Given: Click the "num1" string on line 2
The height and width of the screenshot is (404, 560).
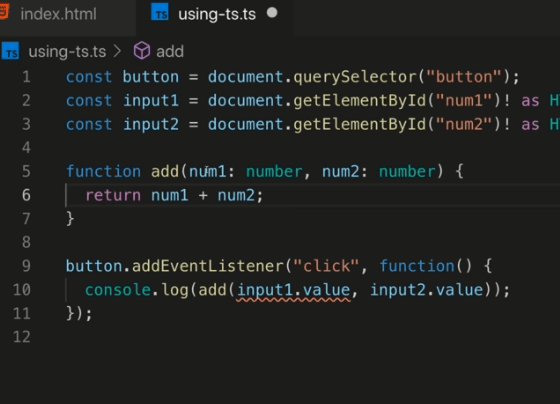Looking at the screenshot, I should [x=464, y=101].
